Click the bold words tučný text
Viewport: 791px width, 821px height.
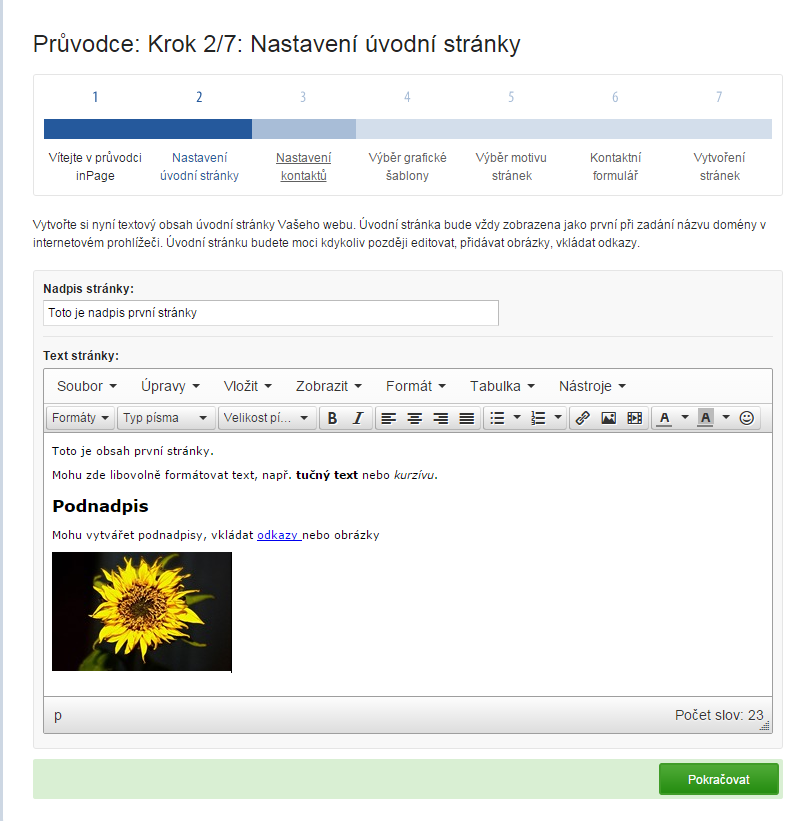pyautogui.click(x=327, y=475)
